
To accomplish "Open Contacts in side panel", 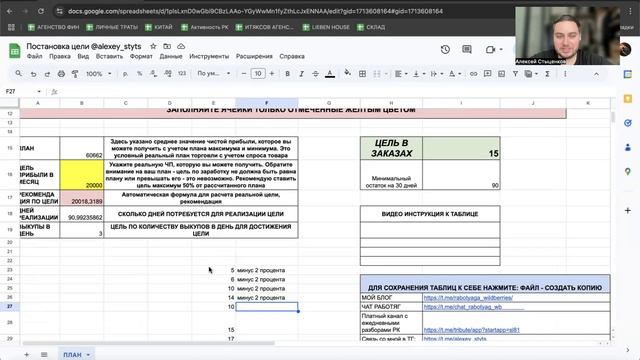I will pos(628,147).
